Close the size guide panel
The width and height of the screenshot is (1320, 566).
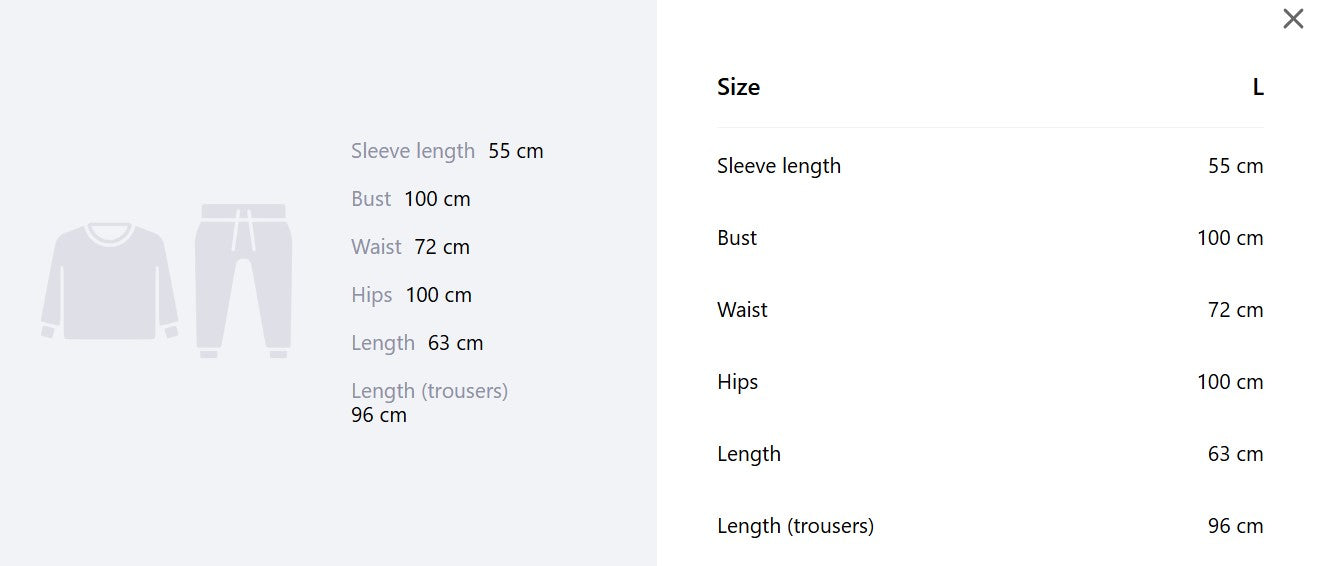point(1293,19)
